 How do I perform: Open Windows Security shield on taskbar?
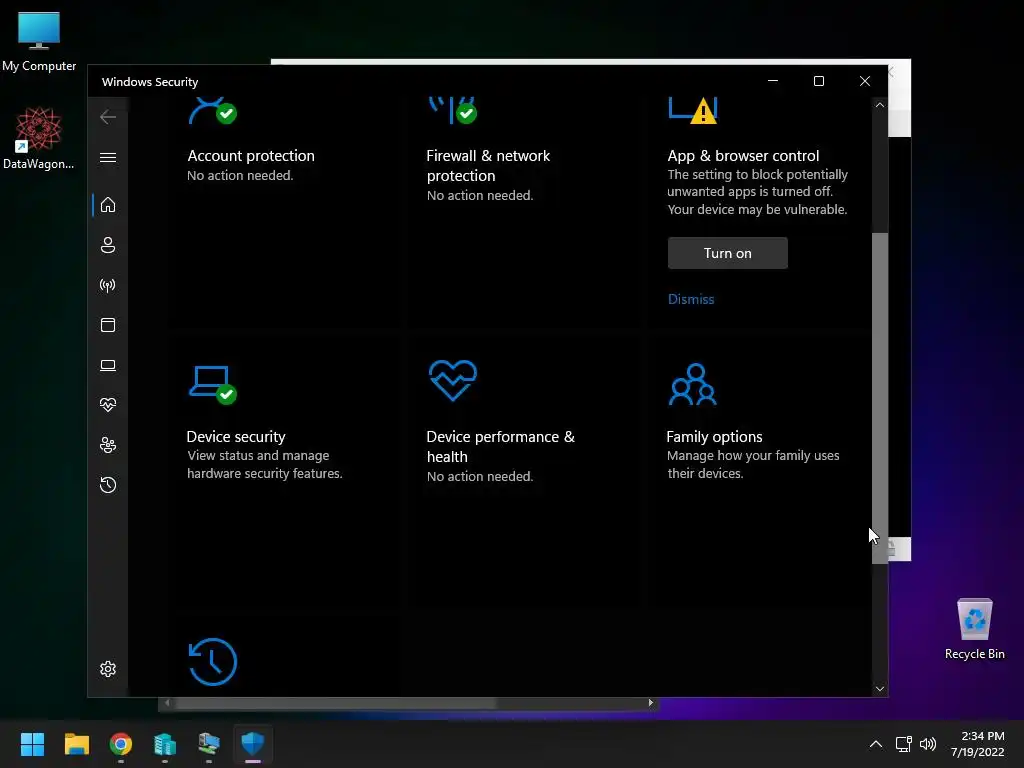click(253, 744)
